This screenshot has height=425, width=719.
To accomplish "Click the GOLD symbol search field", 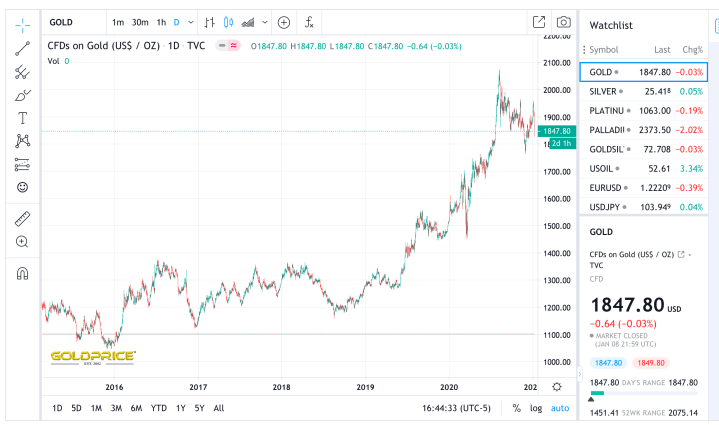I will (70, 22).
